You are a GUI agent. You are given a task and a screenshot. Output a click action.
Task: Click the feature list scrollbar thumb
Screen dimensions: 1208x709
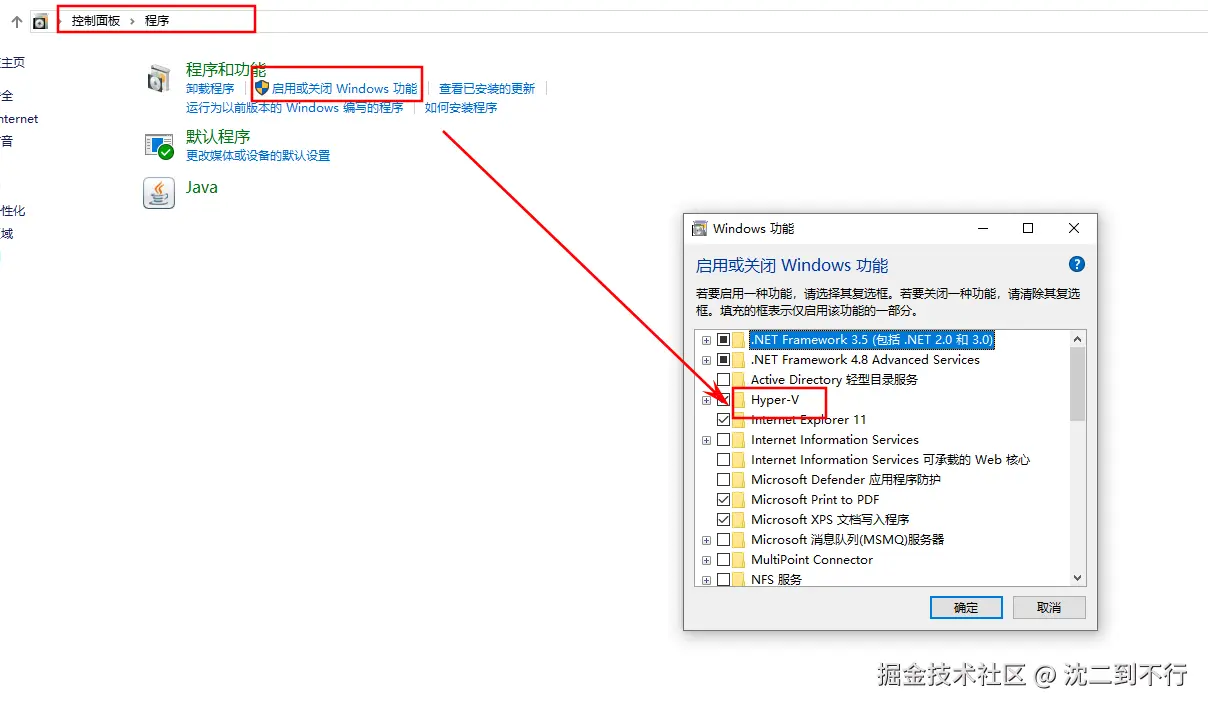click(1077, 384)
